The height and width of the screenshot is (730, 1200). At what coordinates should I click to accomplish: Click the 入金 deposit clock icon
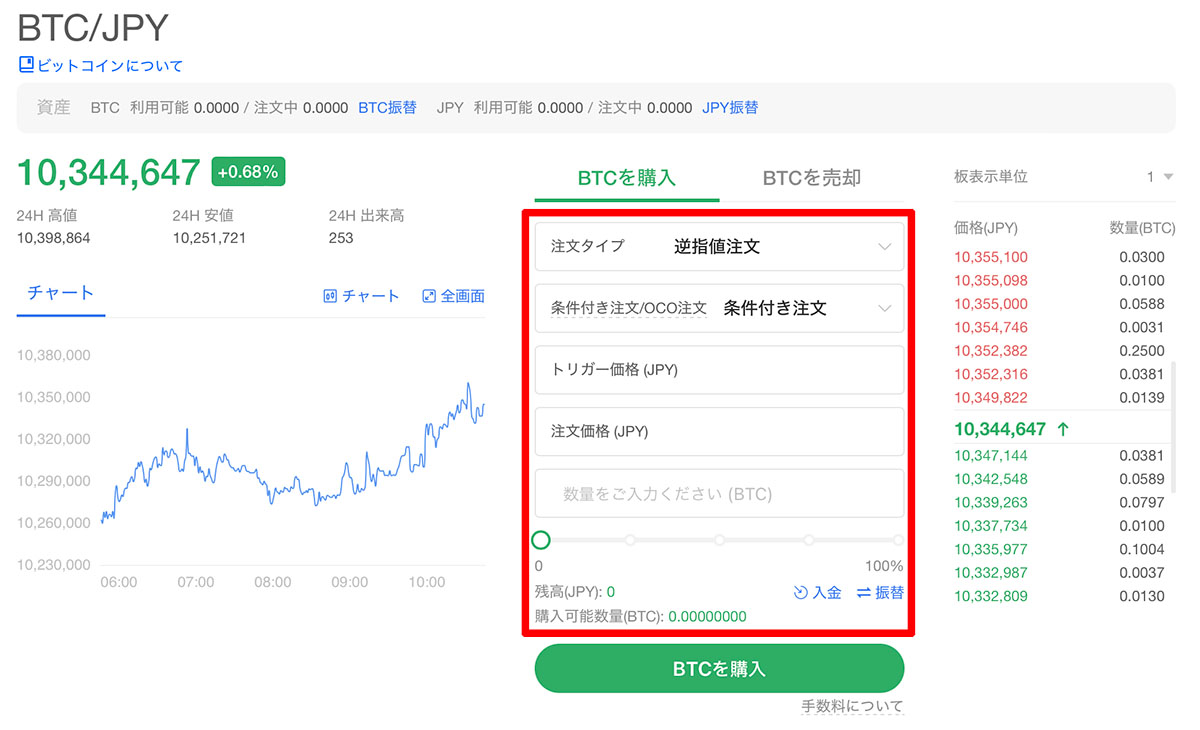coord(800,592)
